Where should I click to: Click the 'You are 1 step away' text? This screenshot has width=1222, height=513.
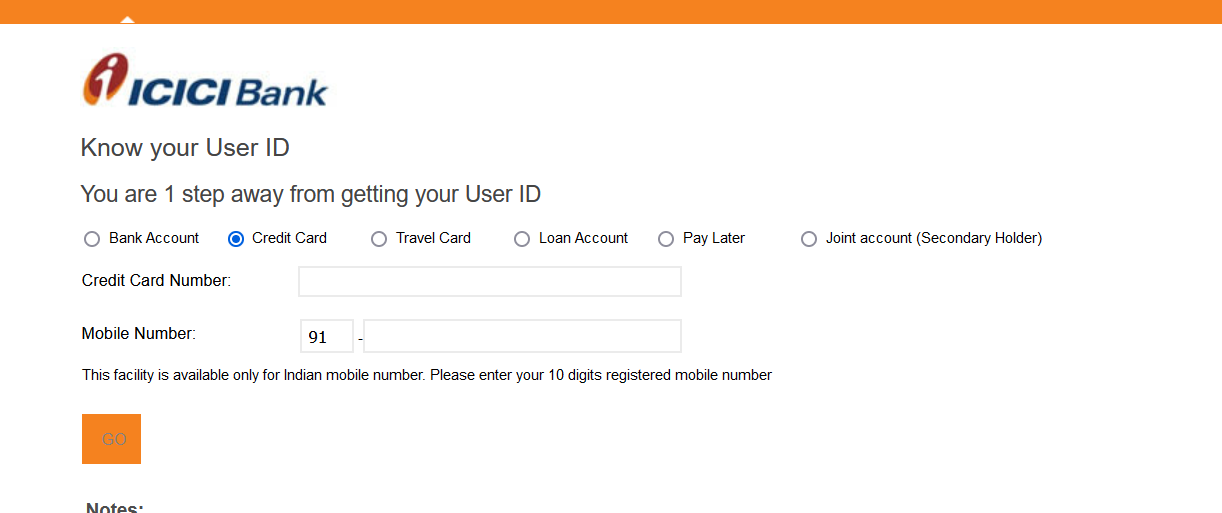(x=311, y=194)
